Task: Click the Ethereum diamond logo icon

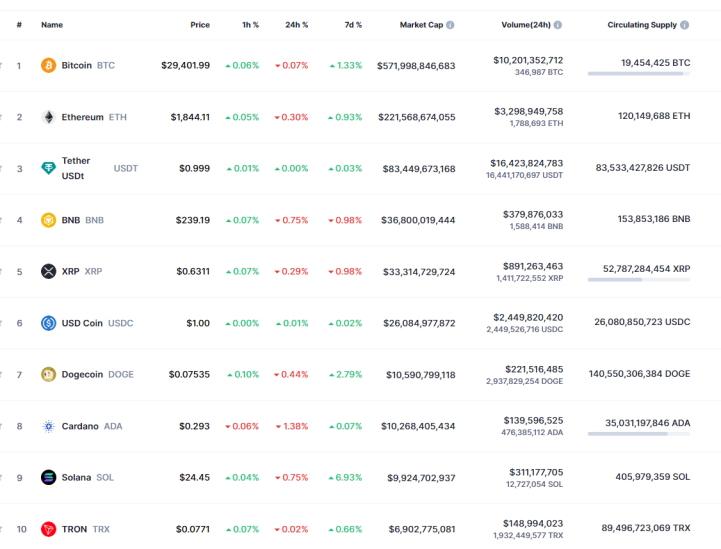Action: coord(48,117)
